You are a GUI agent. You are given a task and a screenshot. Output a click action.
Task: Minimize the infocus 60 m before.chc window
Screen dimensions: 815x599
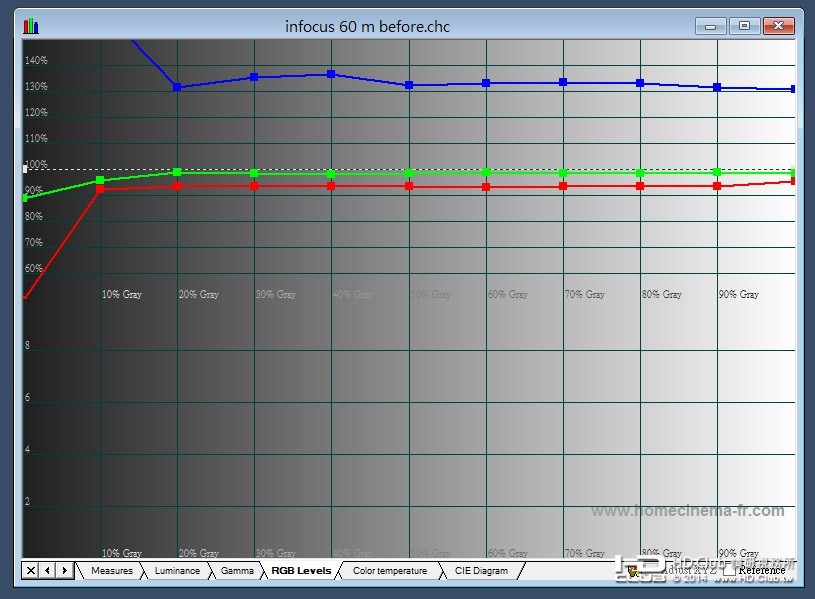(711, 26)
